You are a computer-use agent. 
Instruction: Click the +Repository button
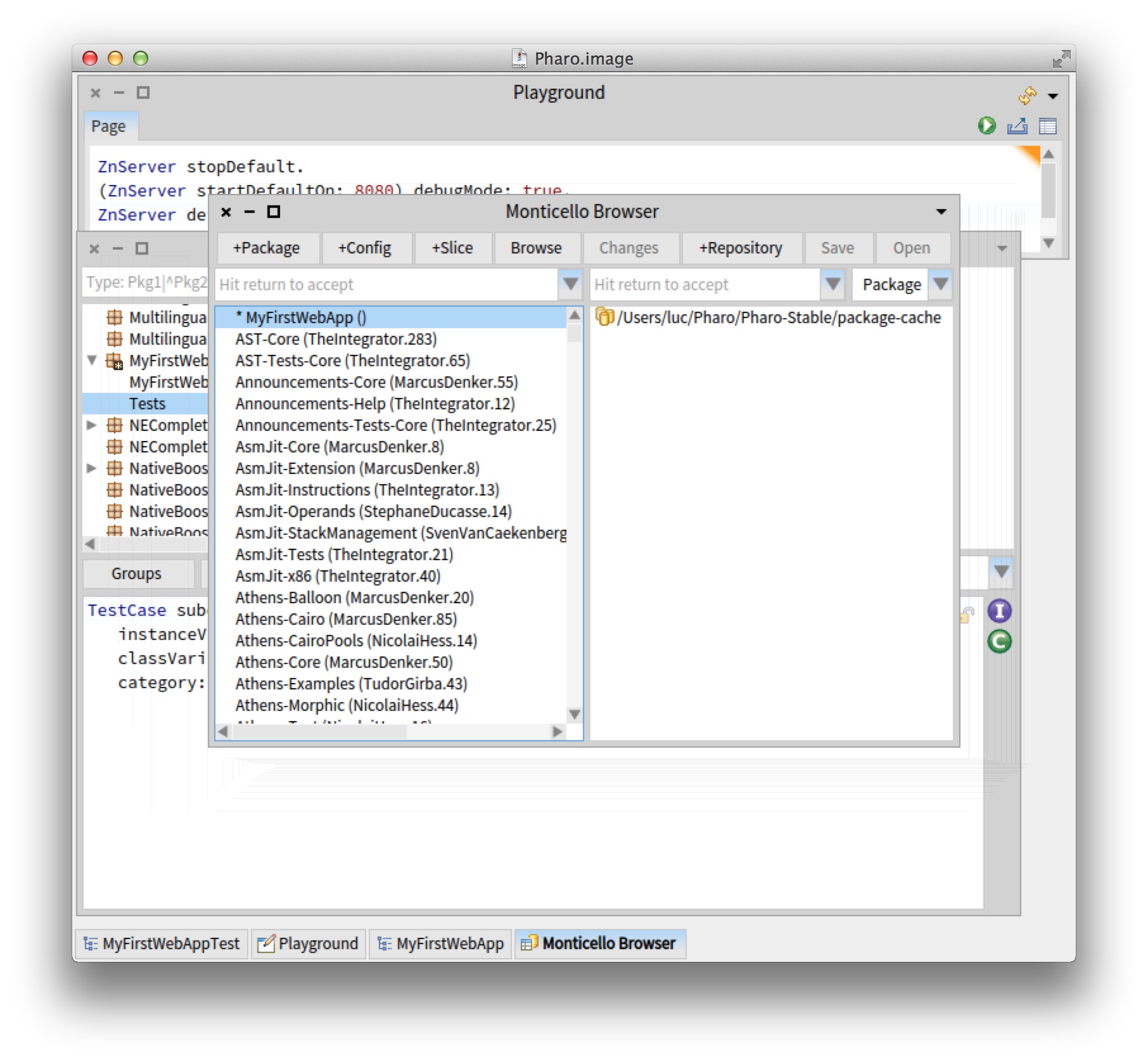click(x=740, y=248)
